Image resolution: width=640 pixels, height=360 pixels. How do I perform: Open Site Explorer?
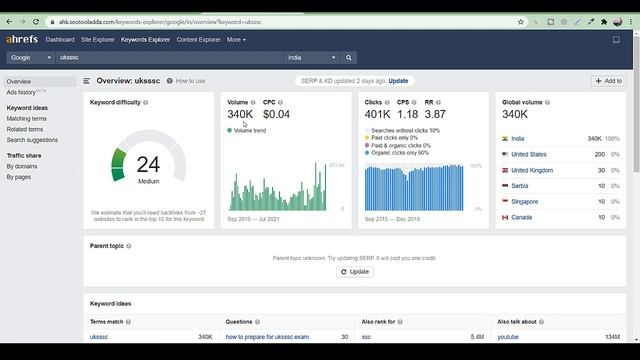[x=98, y=40]
